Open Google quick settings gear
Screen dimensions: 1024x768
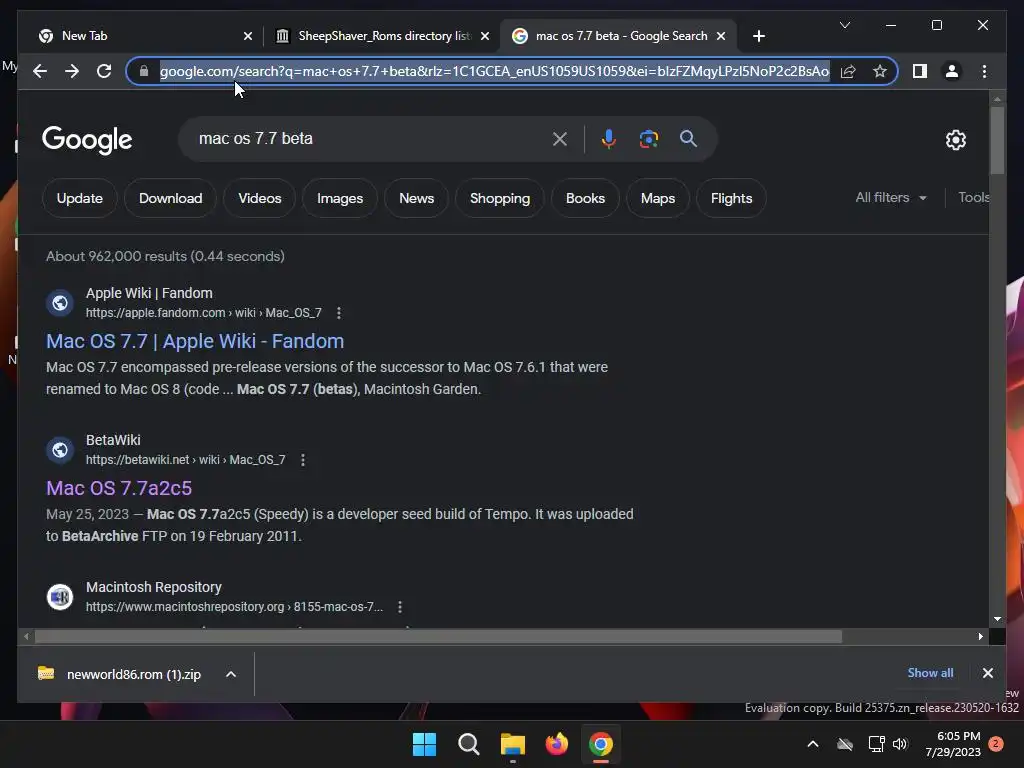point(955,140)
